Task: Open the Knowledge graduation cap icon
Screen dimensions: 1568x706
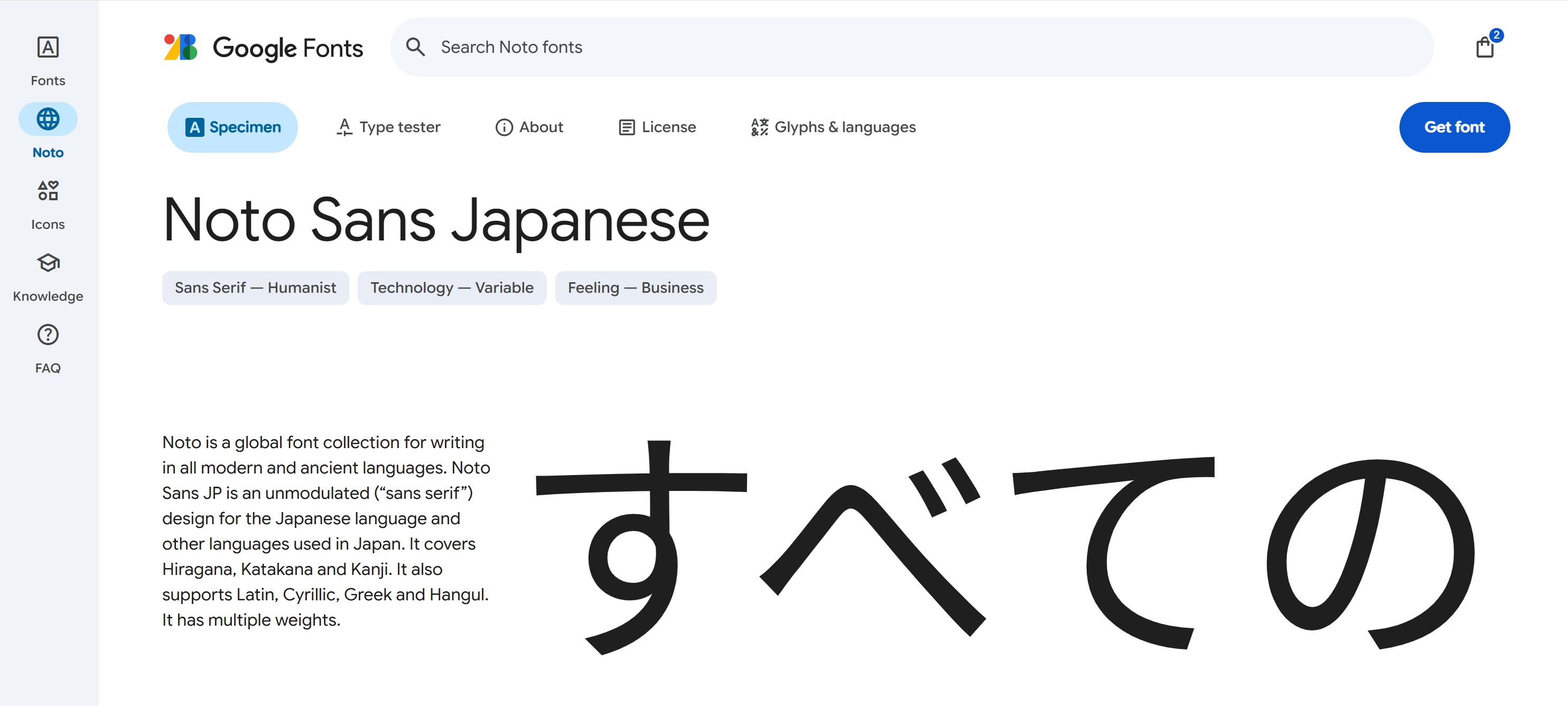Action: click(48, 263)
